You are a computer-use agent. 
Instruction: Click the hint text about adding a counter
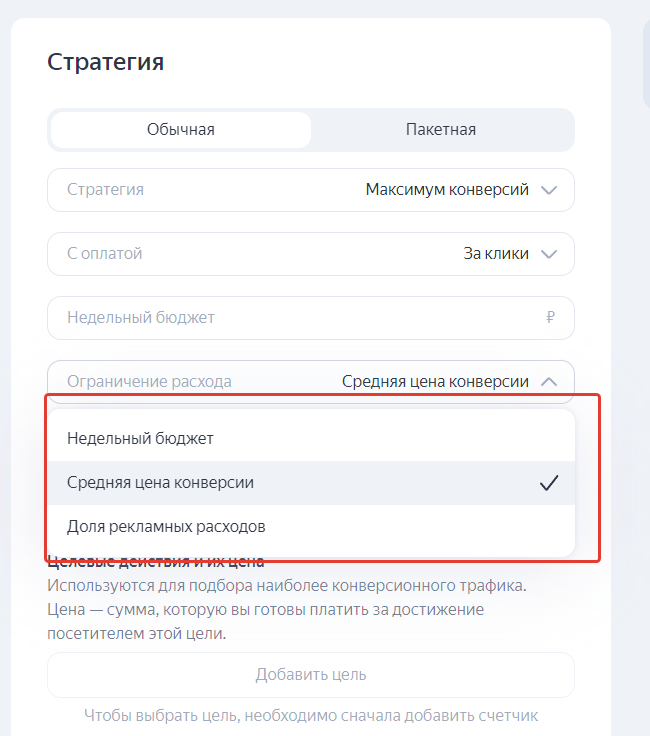311,715
